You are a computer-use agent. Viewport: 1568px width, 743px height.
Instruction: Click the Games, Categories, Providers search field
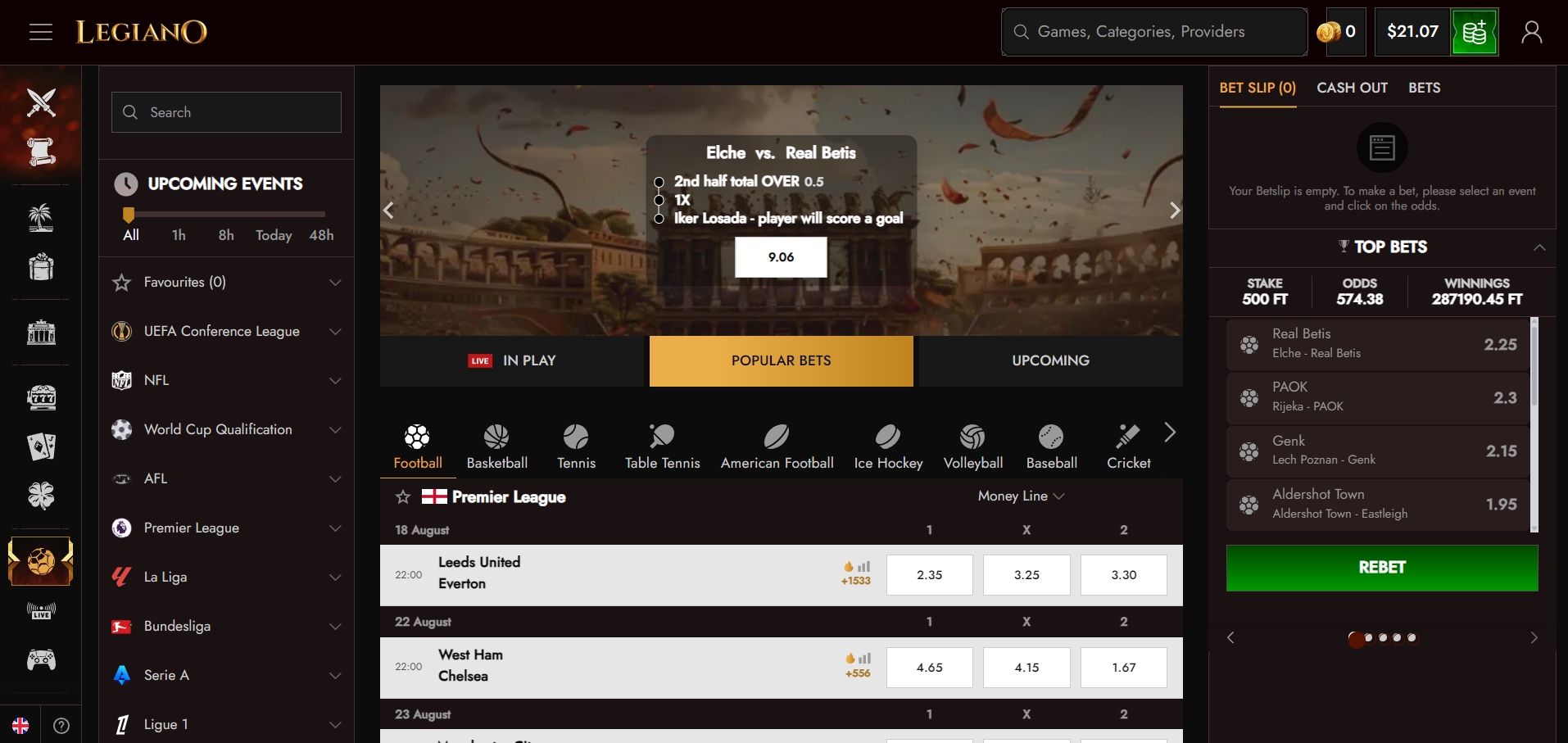(1154, 32)
